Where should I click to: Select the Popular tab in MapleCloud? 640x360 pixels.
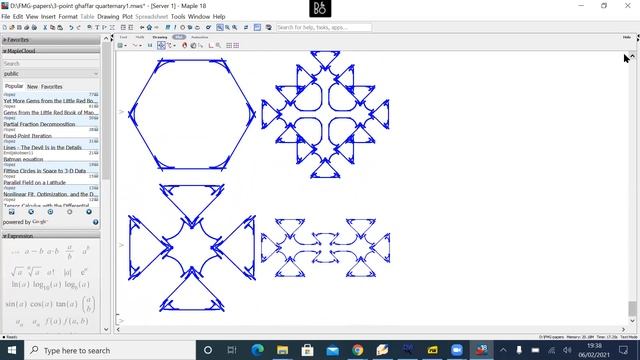tap(14, 86)
